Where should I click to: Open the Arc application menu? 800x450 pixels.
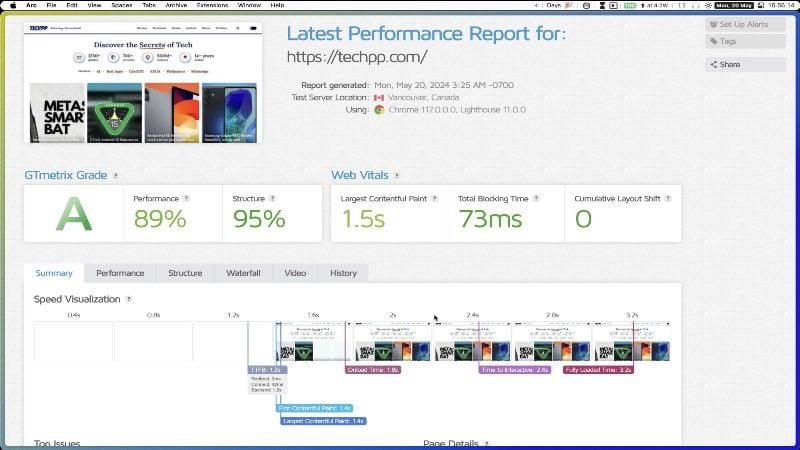tap(31, 5)
